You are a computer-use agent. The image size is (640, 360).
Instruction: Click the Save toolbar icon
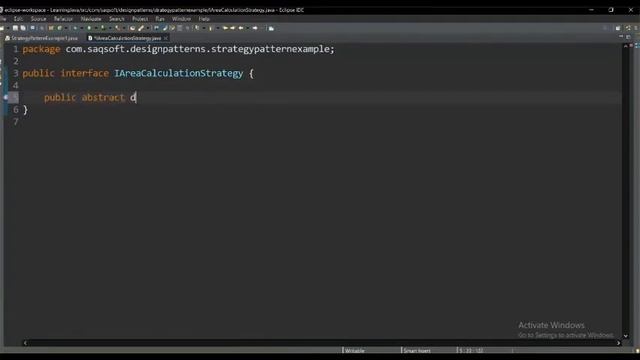click(15, 28)
